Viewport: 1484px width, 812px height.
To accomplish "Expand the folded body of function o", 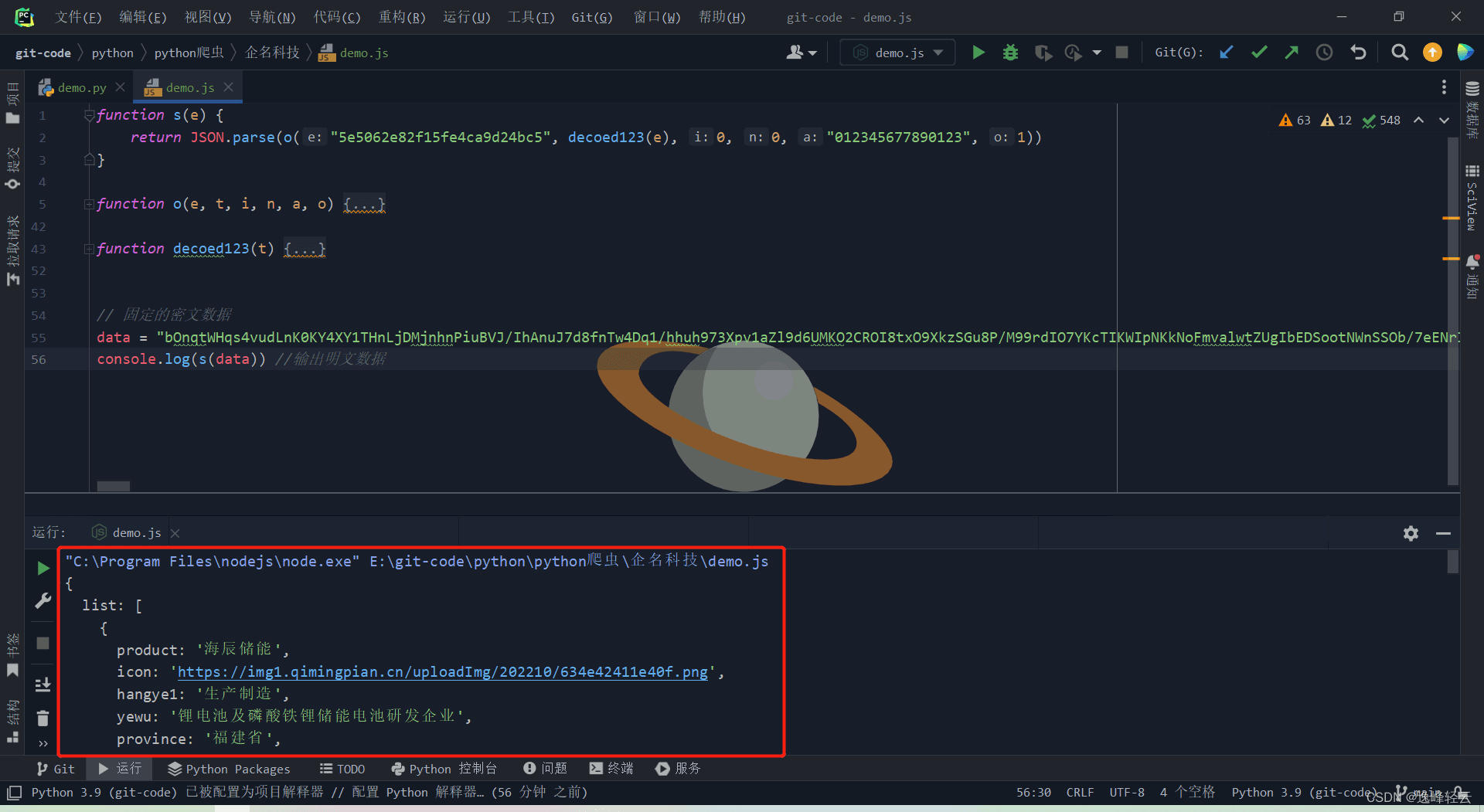I will click(363, 203).
